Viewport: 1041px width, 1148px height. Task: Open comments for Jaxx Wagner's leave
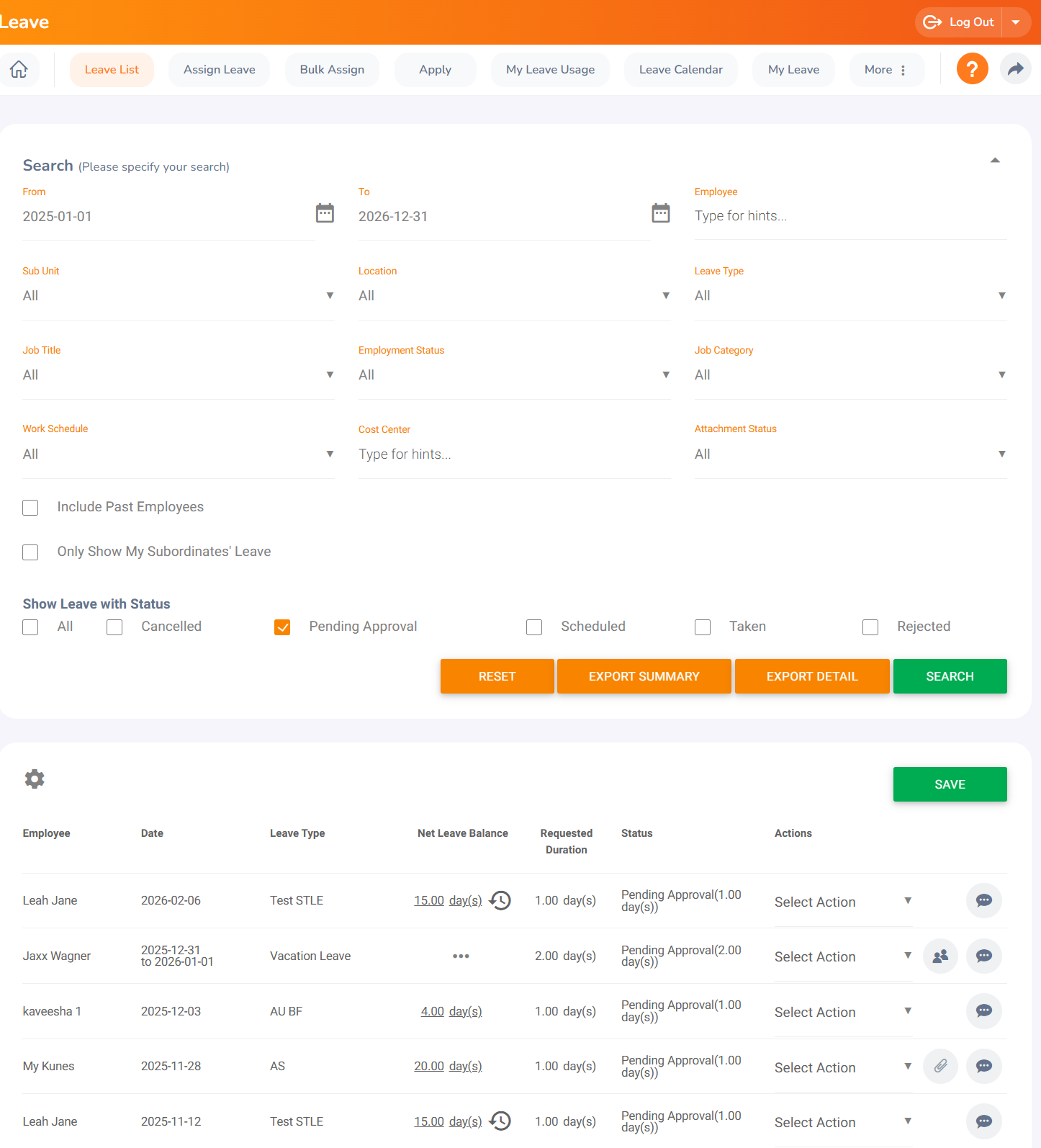point(983,956)
